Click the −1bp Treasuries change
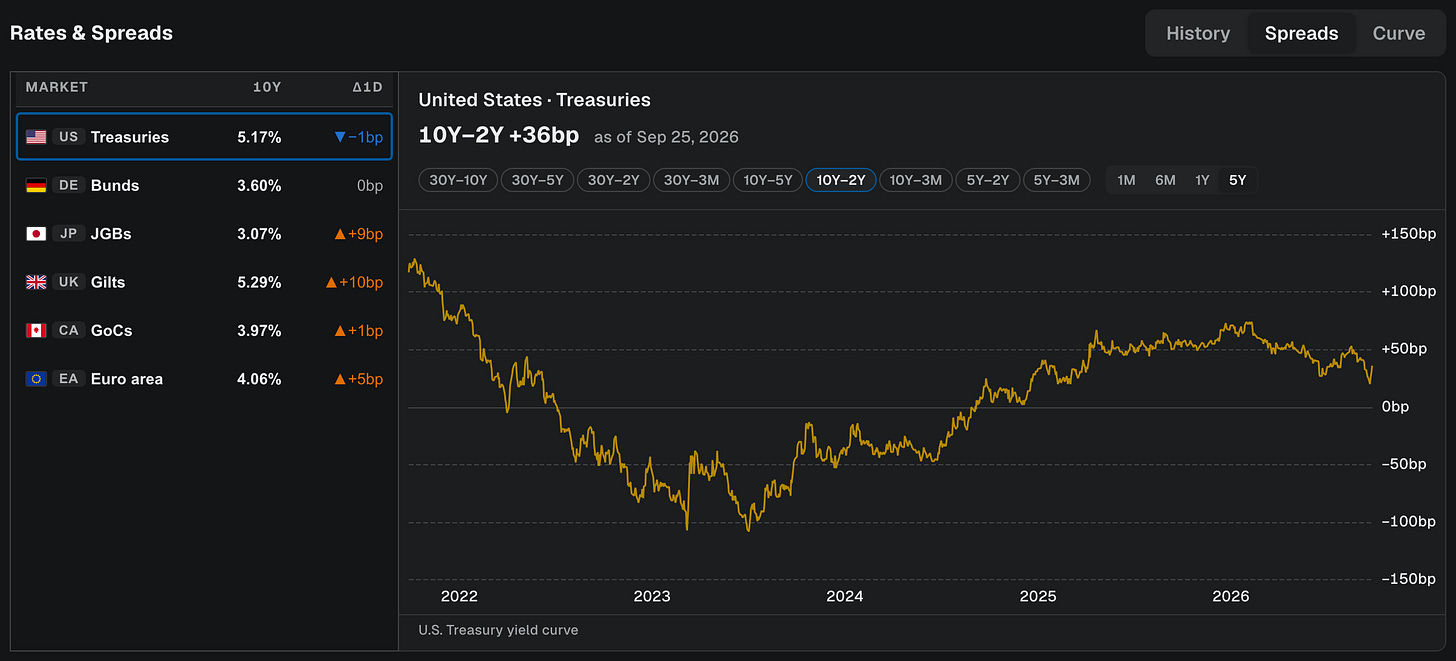 click(358, 137)
